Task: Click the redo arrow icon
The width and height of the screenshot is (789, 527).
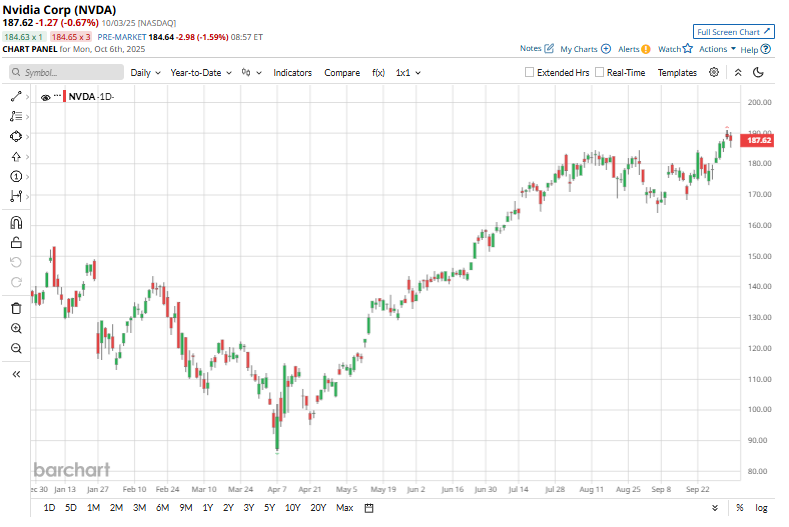Action: (16, 282)
